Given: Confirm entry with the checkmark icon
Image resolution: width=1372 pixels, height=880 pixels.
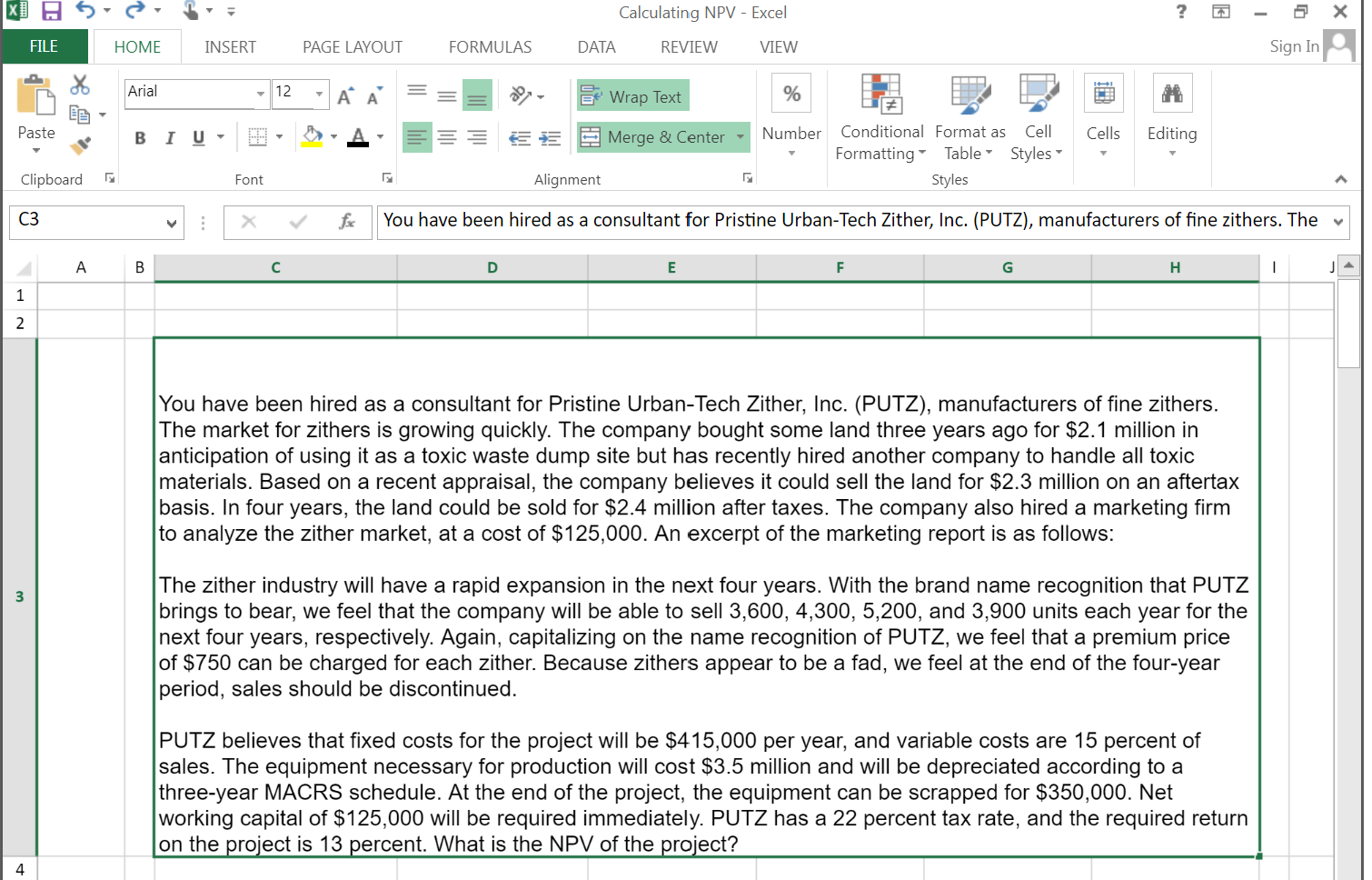Looking at the screenshot, I should (x=298, y=222).
